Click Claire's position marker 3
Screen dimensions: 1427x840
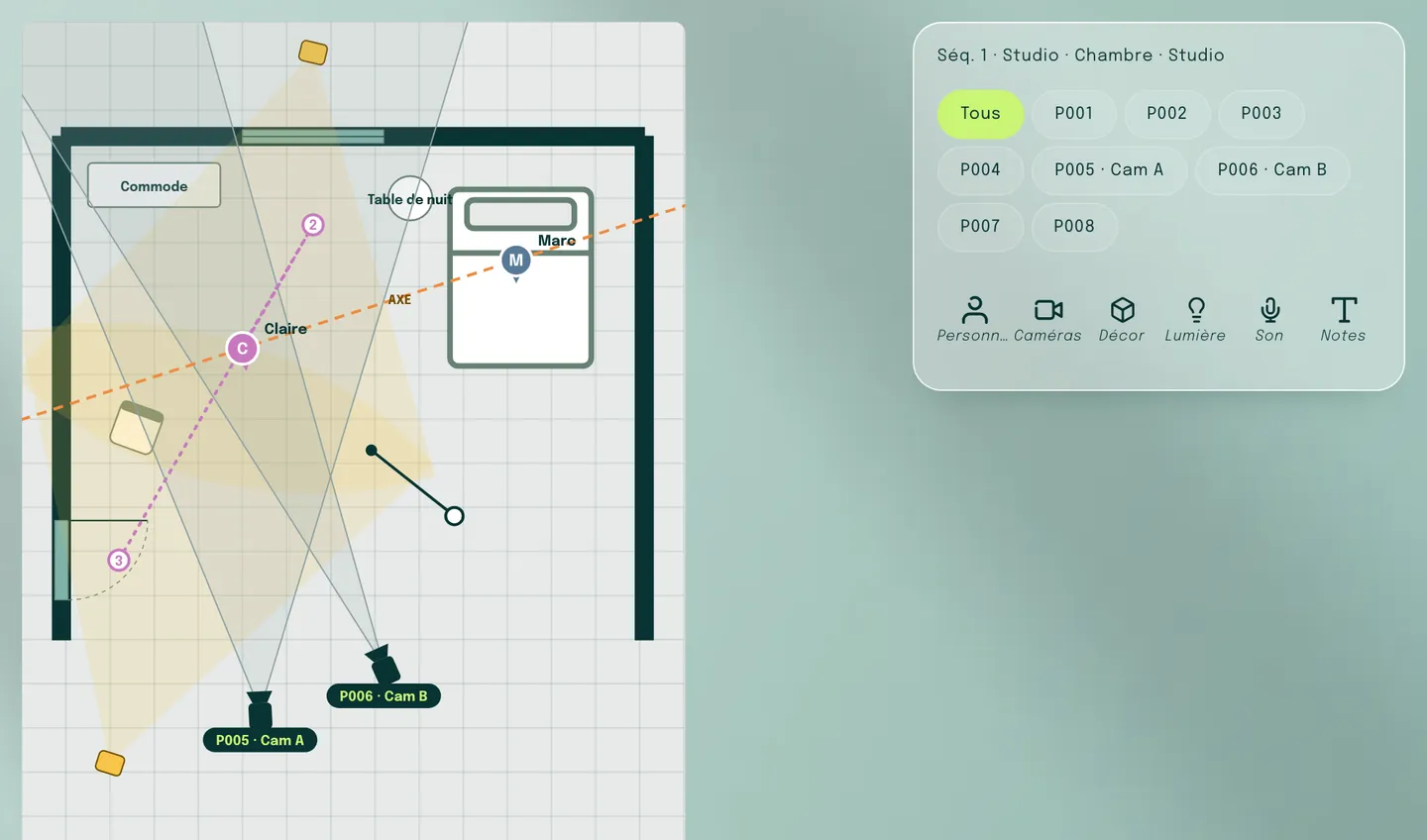click(x=119, y=561)
